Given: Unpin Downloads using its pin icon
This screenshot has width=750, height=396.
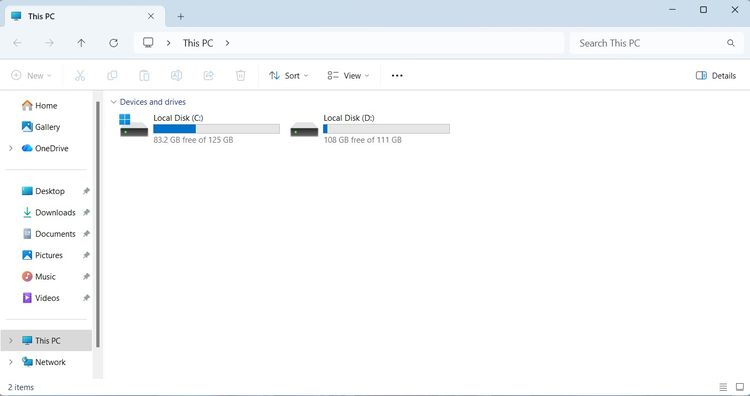Looking at the screenshot, I should [86, 212].
